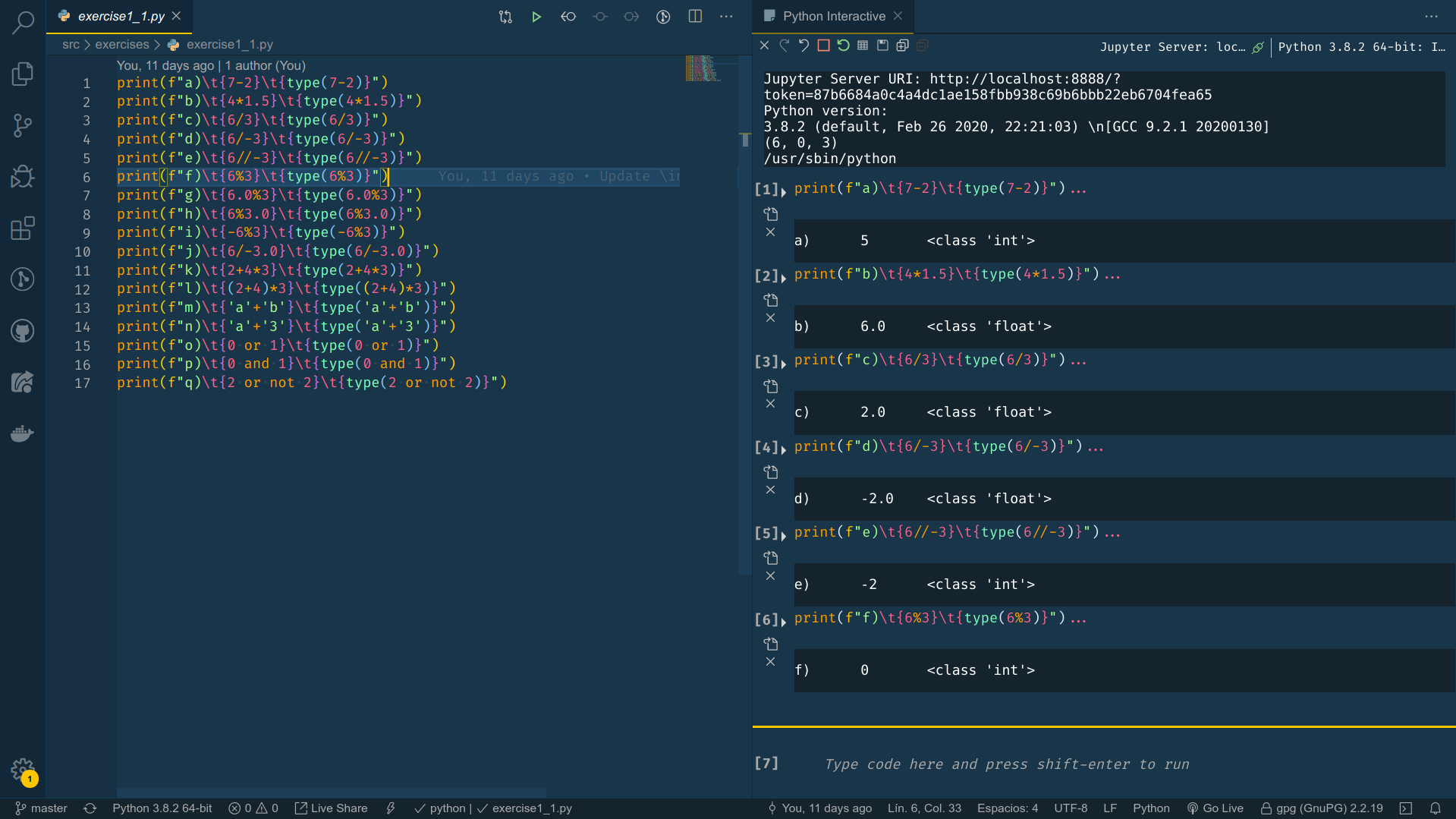Start a Live Share session
This screenshot has width=1456, height=819.
pyautogui.click(x=331, y=808)
